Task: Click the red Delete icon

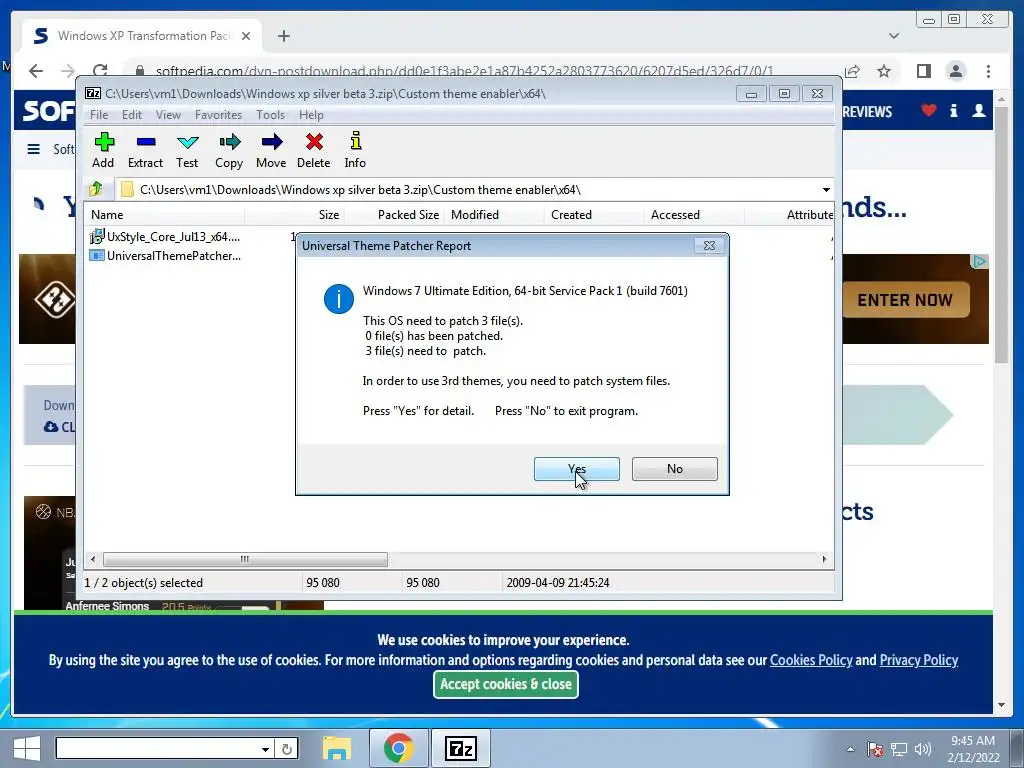Action: point(313,150)
